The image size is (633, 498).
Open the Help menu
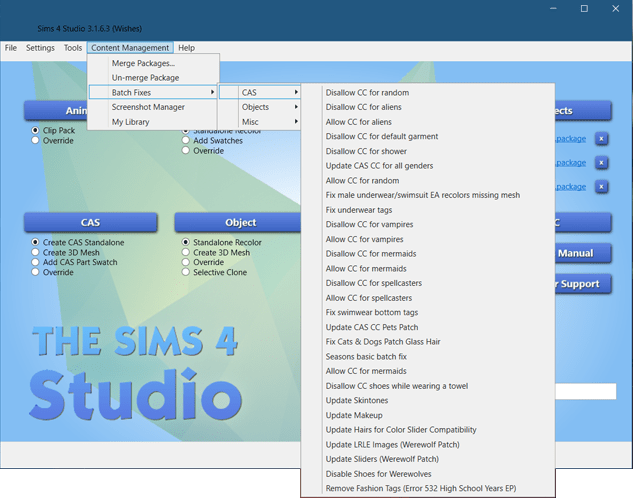click(x=187, y=48)
